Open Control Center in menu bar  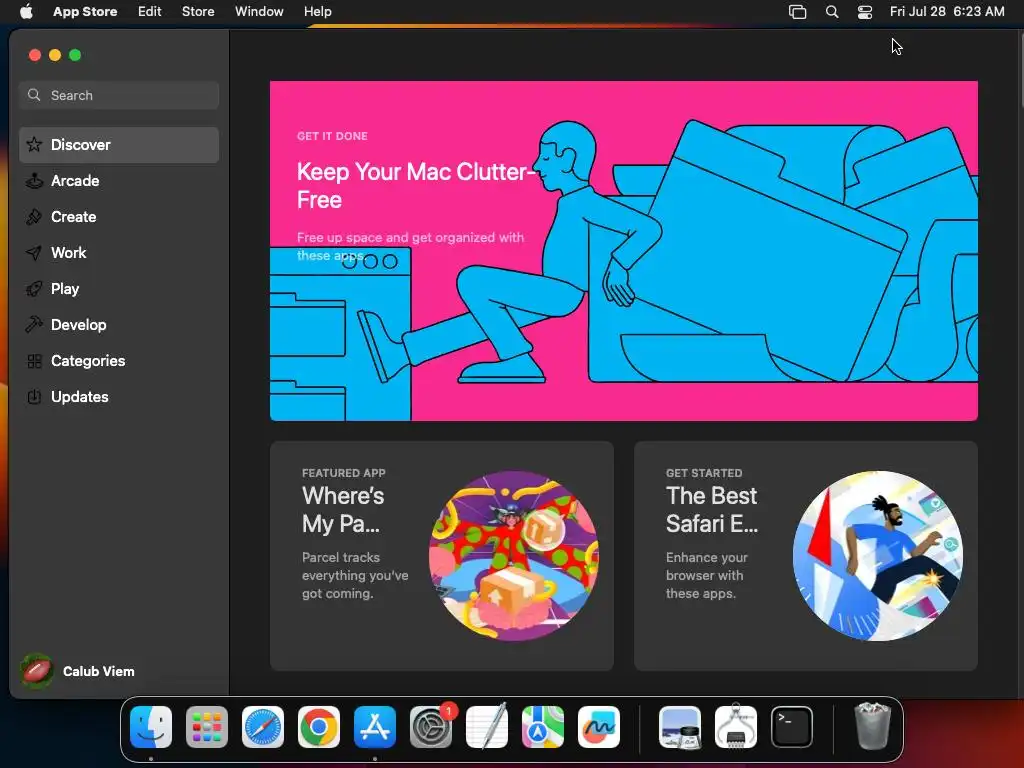[865, 12]
